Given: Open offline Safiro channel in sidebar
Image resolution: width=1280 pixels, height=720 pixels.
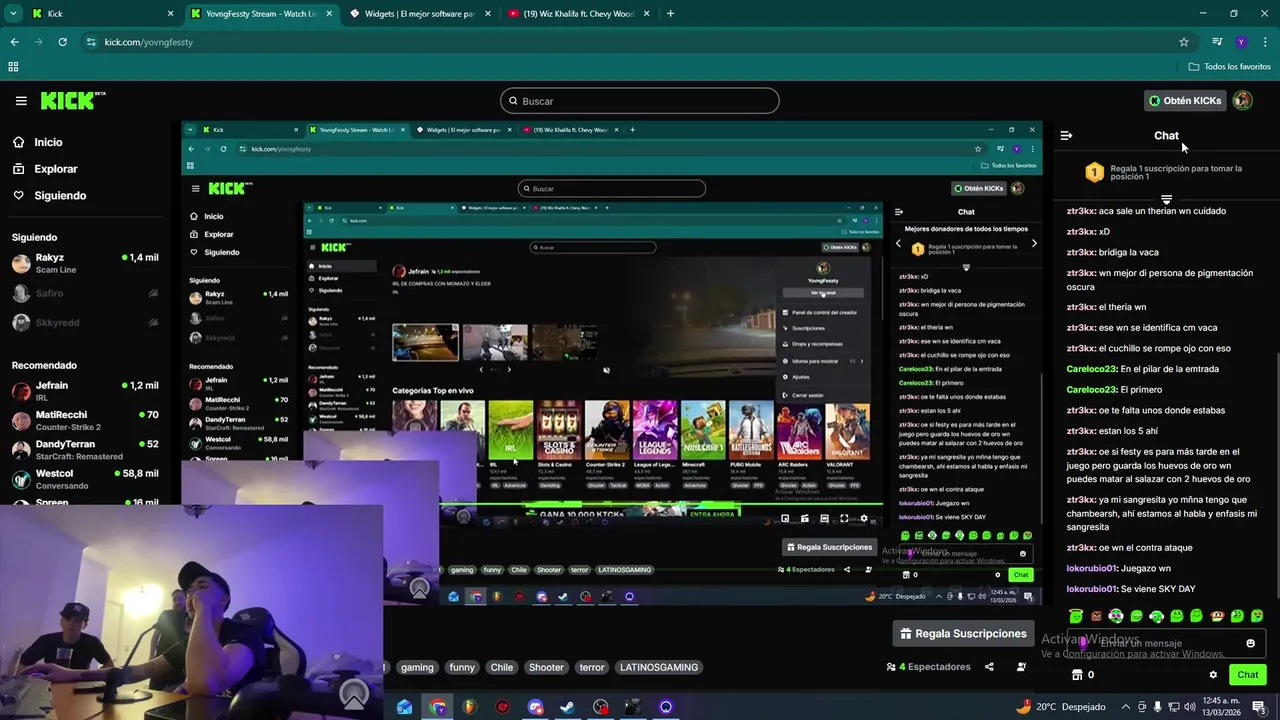Looking at the screenshot, I should tap(85, 293).
